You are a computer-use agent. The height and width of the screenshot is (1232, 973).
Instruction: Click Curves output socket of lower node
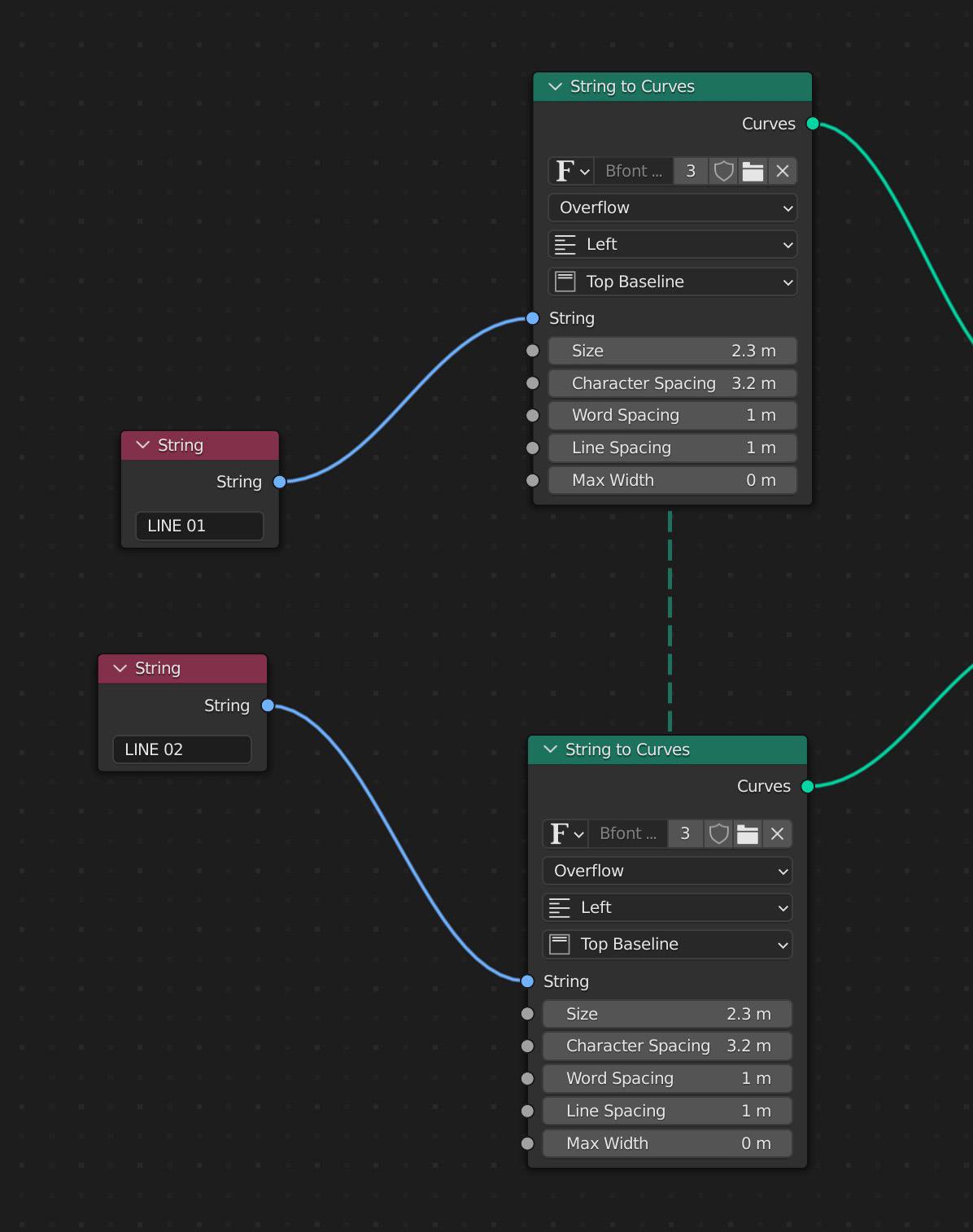pos(808,786)
